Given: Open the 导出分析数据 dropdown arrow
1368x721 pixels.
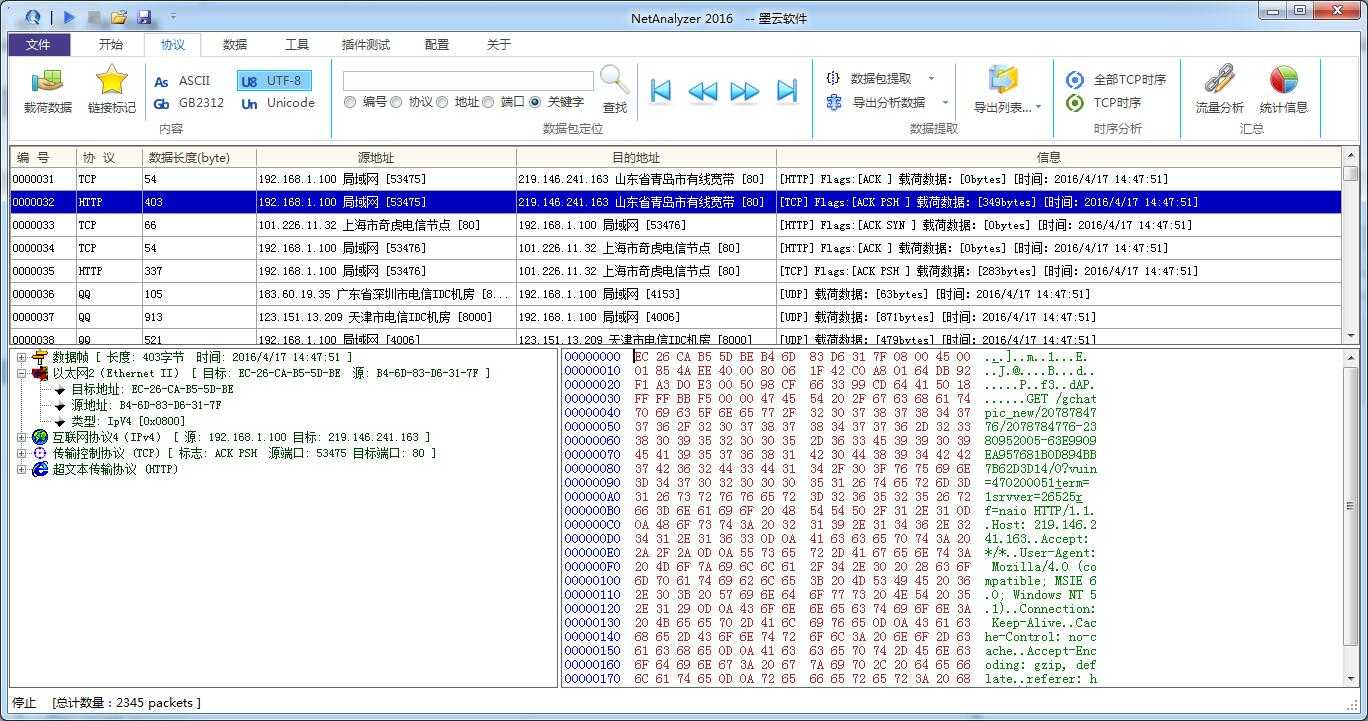Looking at the screenshot, I should pos(945,102).
